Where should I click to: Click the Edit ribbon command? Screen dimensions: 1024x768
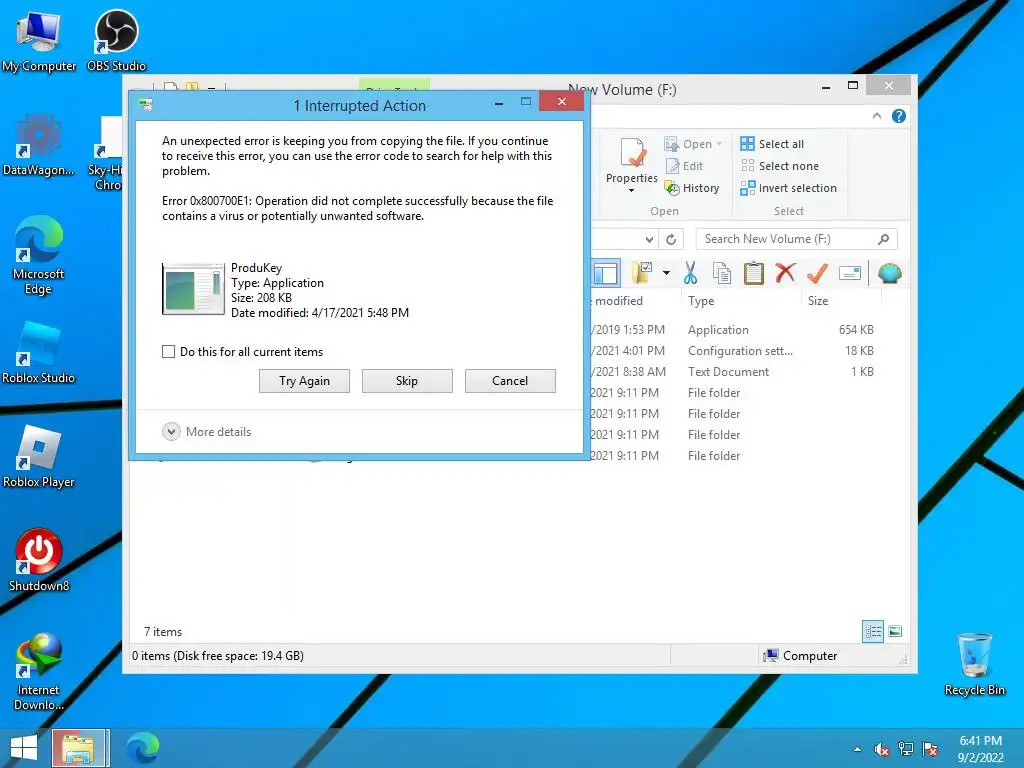coord(684,166)
